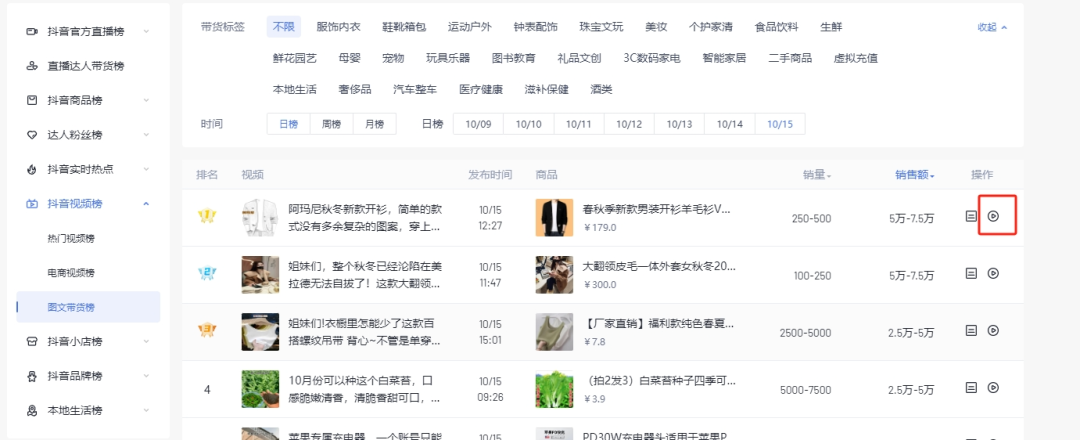Filter by 本地生活 tag
This screenshot has height=440, width=1080.
tap(294, 90)
